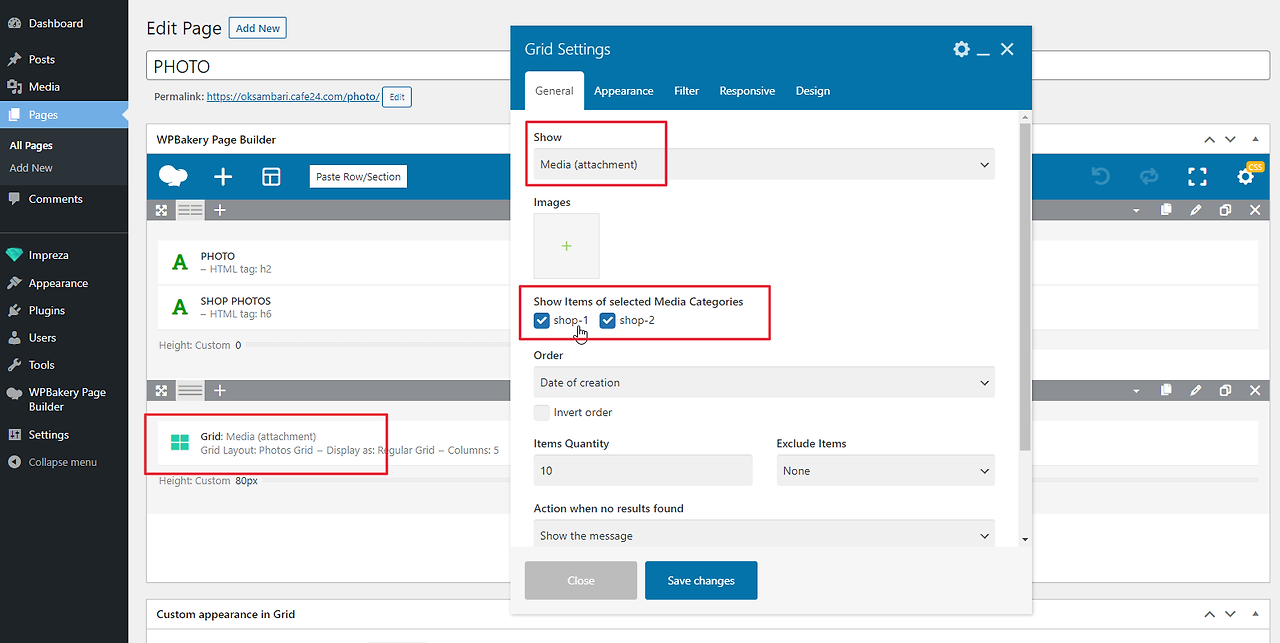Click move handle of first row
The width and height of the screenshot is (1280, 643).
click(x=161, y=210)
